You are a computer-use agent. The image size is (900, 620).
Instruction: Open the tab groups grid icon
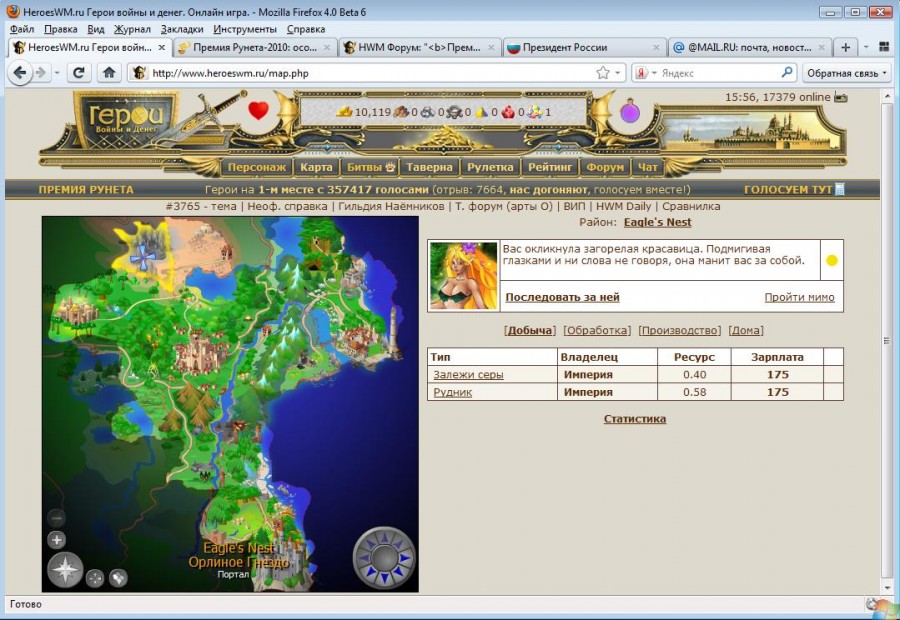pyautogui.click(x=884, y=47)
